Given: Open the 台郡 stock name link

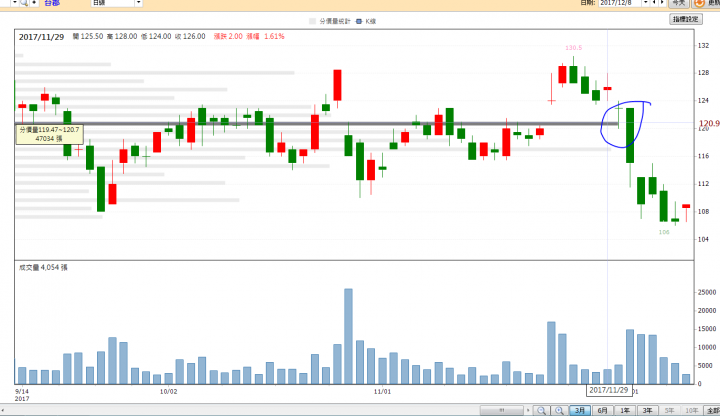Looking at the screenshot, I should point(52,3).
